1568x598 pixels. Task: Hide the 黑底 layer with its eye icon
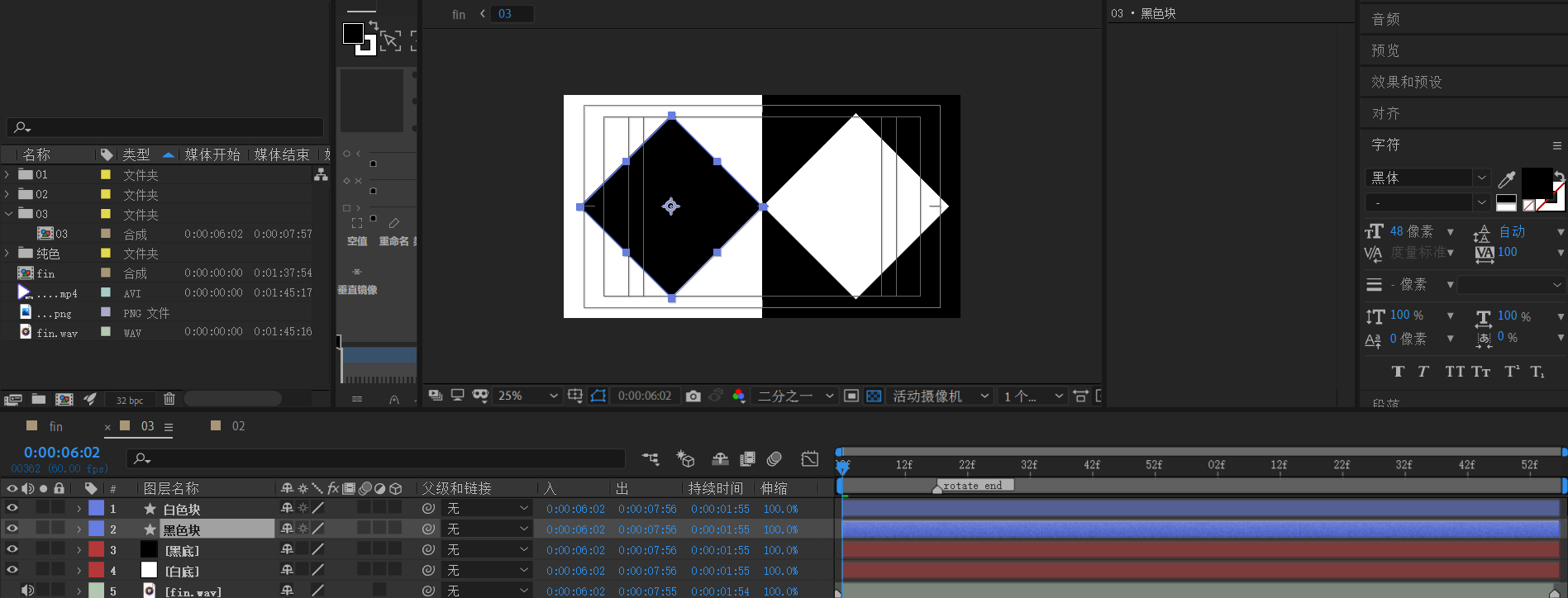click(x=12, y=549)
